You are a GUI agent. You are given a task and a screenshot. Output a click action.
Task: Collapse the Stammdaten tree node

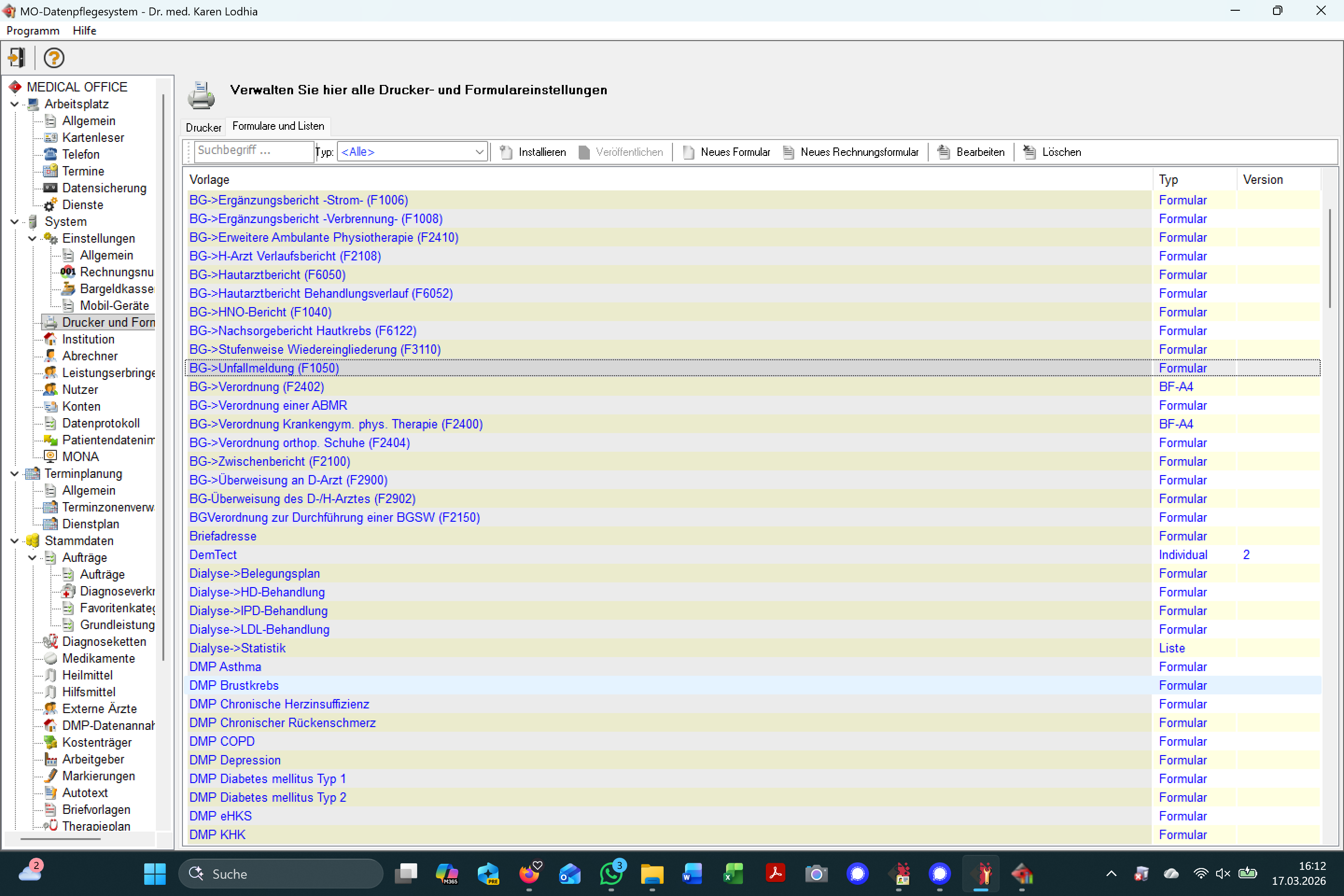tap(15, 540)
